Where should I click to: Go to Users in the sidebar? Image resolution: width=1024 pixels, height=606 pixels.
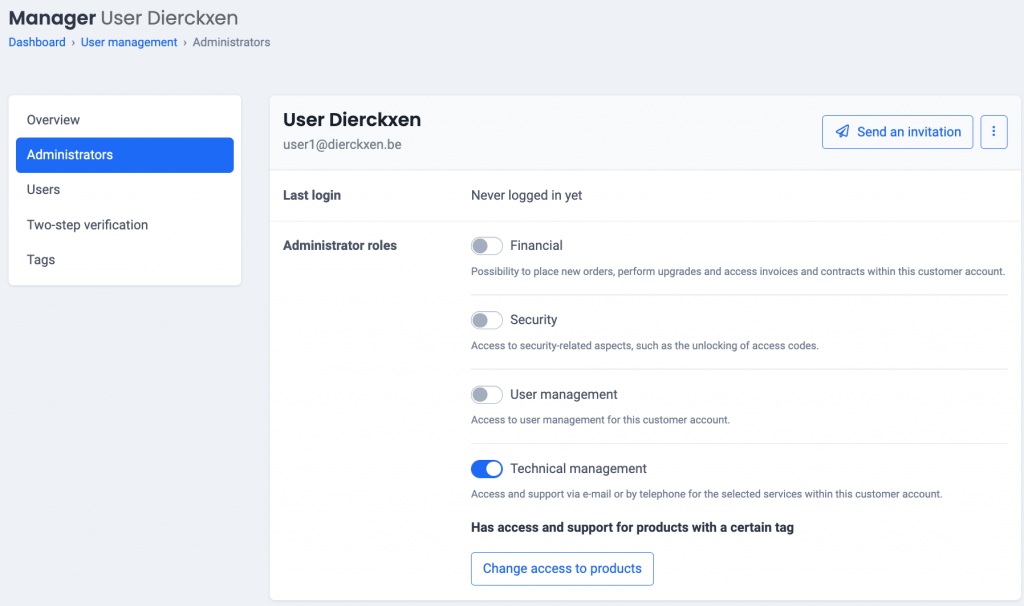tap(125, 189)
